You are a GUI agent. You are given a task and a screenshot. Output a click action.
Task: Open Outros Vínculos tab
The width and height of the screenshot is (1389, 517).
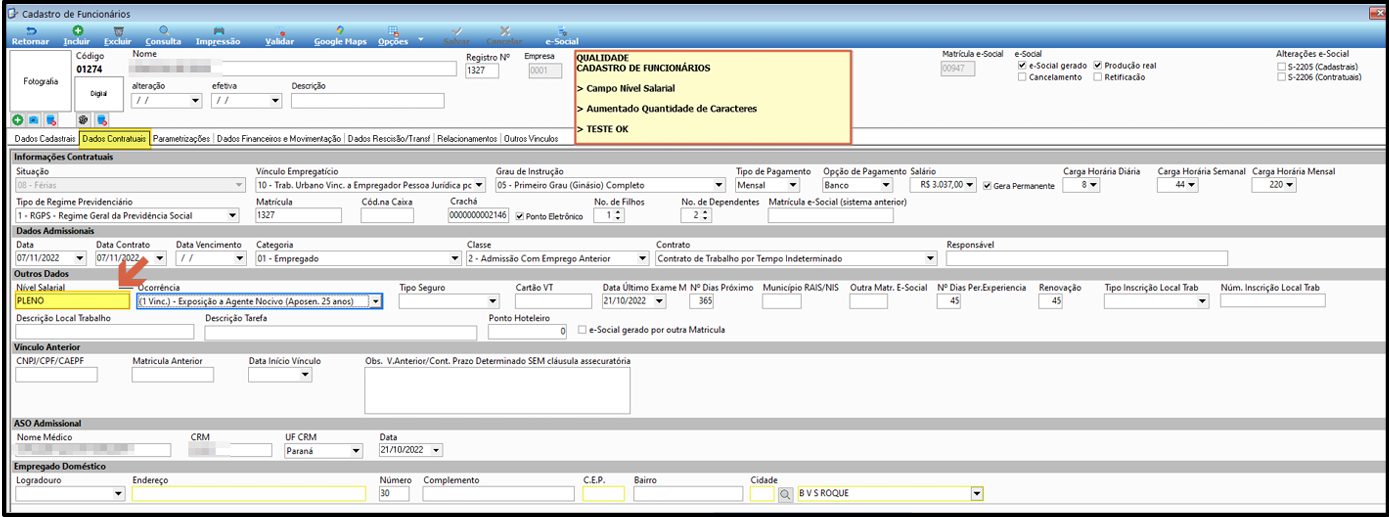tap(531, 138)
